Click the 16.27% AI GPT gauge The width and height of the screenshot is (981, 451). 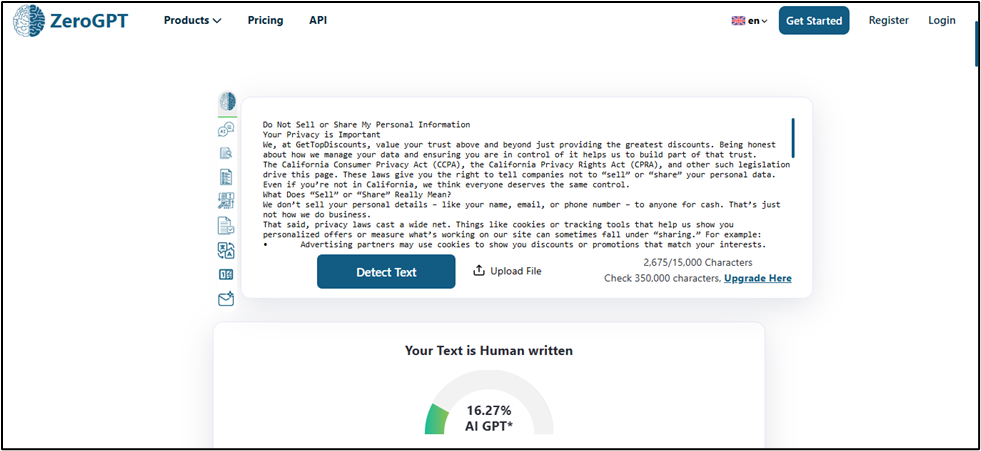489,403
